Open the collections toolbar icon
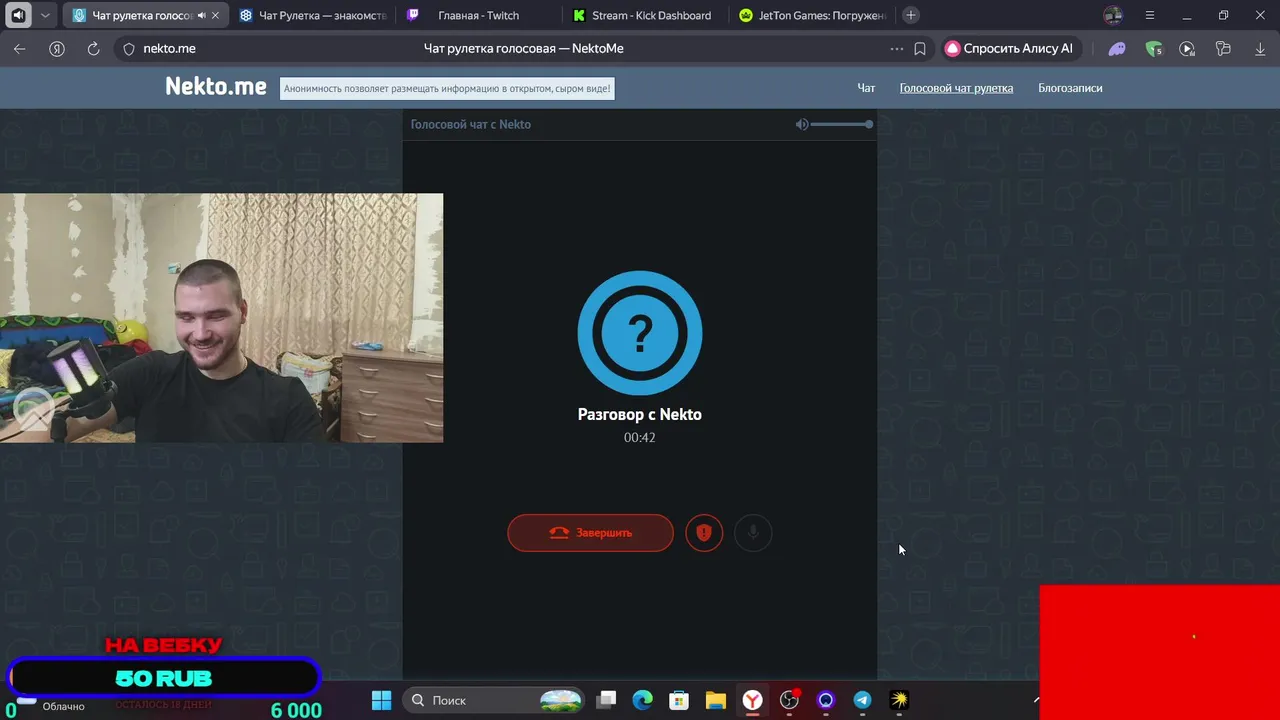Viewport: 1280px width, 720px height. (x=1222, y=48)
